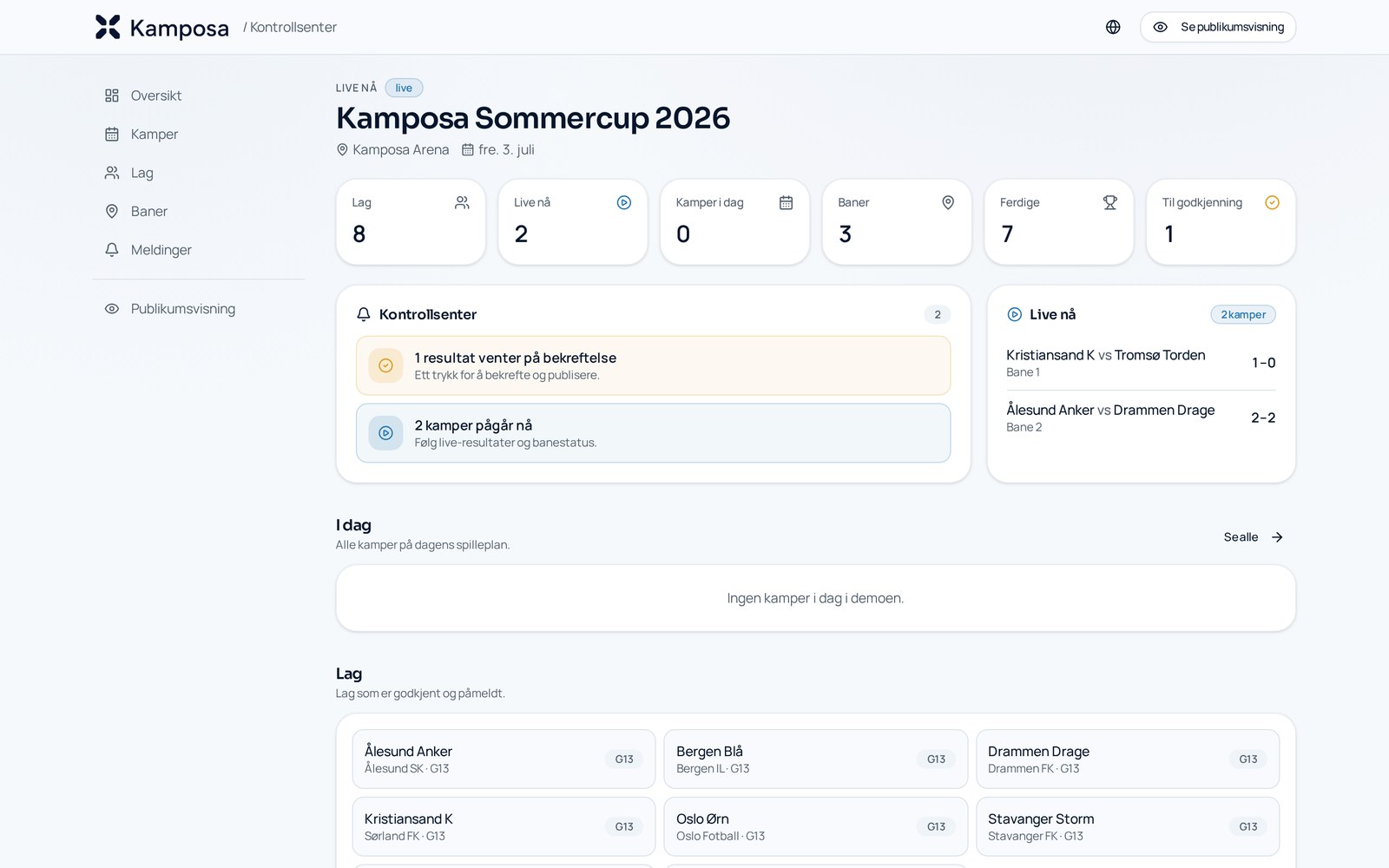Open the Ålesund Anker team card
The height and width of the screenshot is (868, 1389).
[504, 759]
